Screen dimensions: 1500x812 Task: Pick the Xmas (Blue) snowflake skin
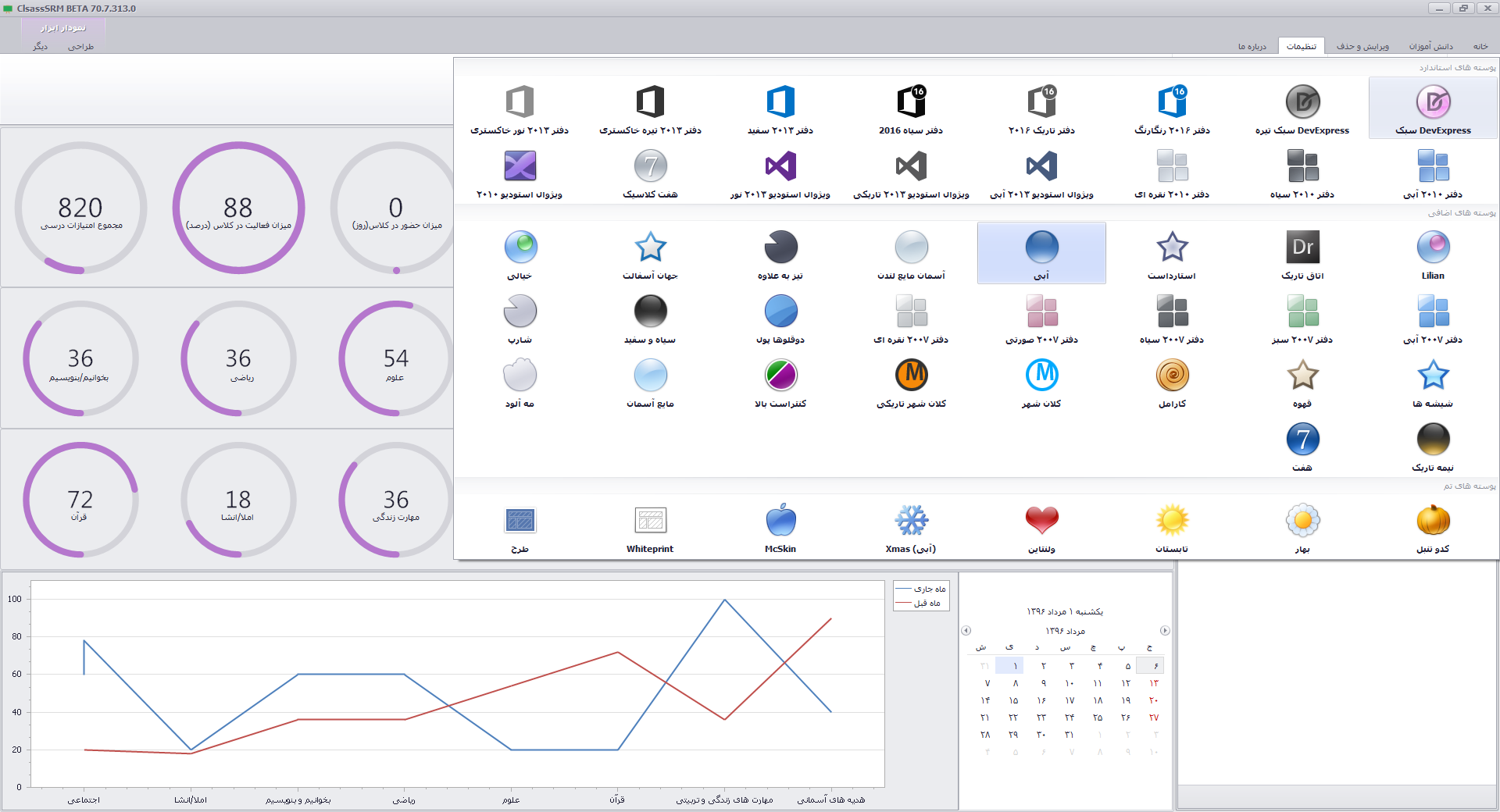pyautogui.click(x=911, y=527)
